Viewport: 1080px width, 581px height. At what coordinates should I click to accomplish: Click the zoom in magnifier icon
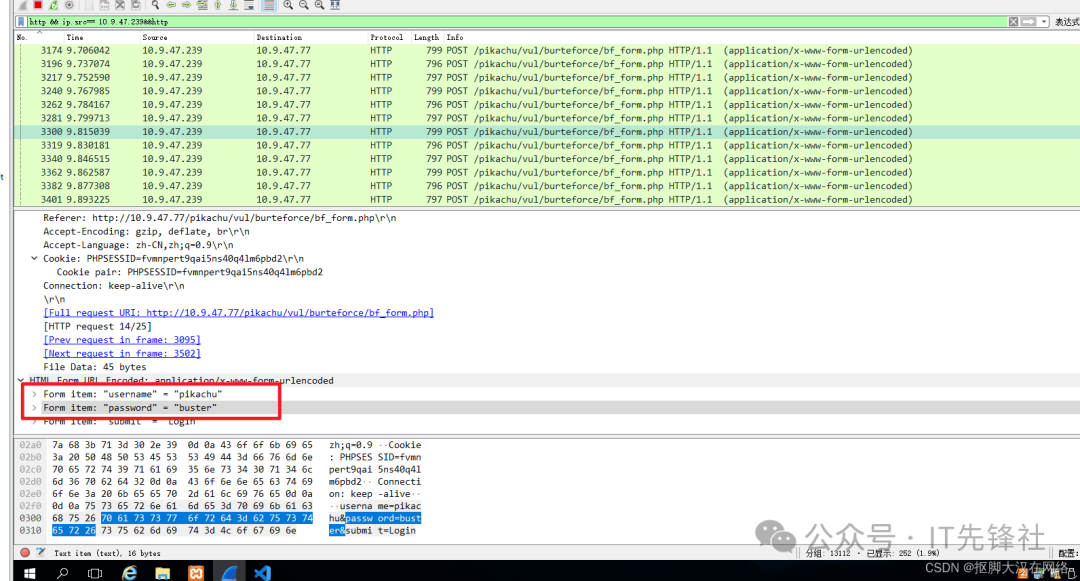click(288, 5)
